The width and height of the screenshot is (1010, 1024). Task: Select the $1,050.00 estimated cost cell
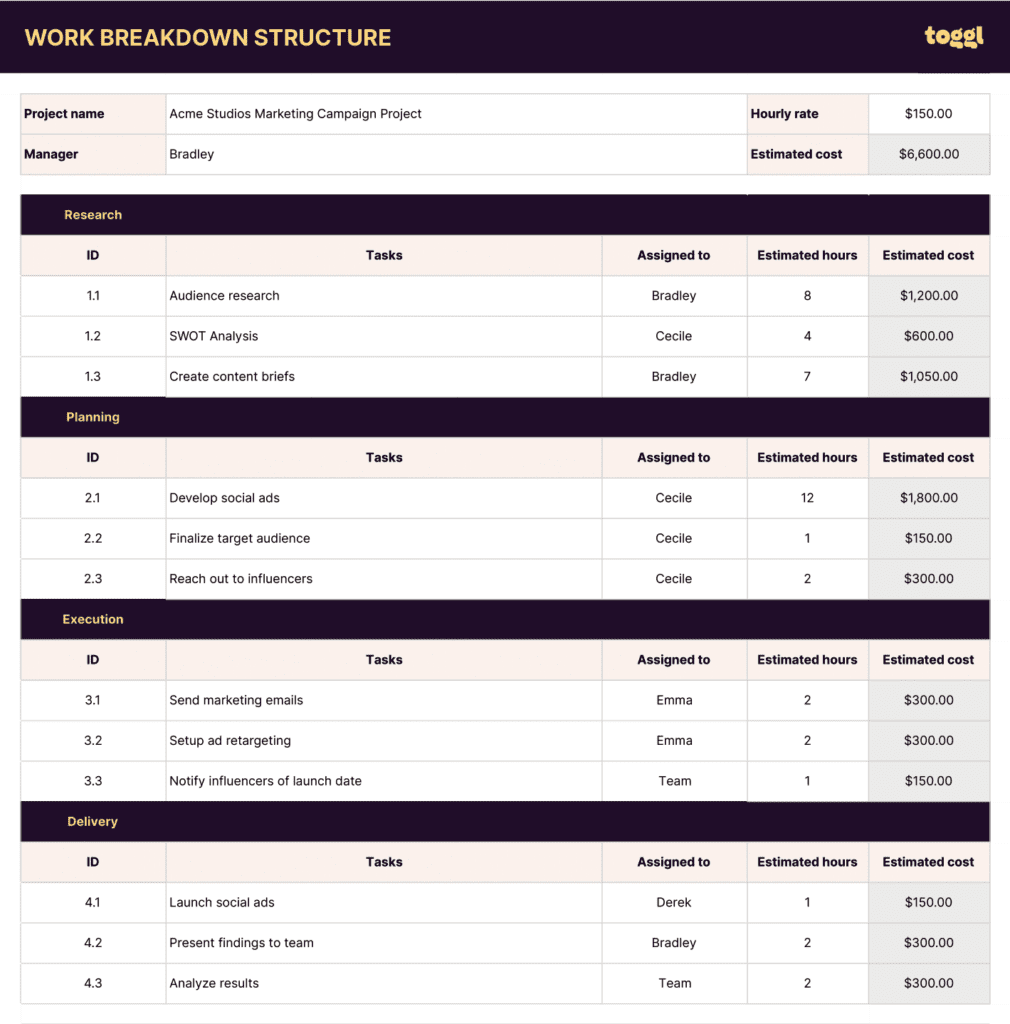928,377
